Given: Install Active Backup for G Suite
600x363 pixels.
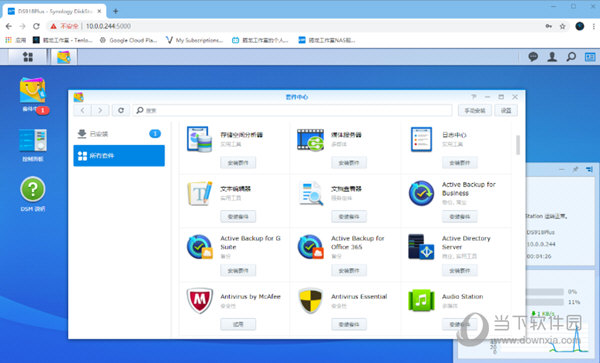Looking at the screenshot, I should click(x=238, y=270).
